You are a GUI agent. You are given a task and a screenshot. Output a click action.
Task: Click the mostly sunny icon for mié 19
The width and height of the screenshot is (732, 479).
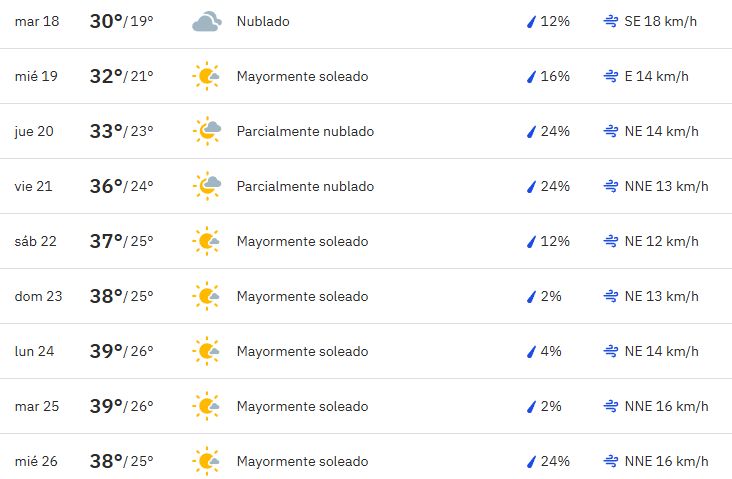coord(206,76)
